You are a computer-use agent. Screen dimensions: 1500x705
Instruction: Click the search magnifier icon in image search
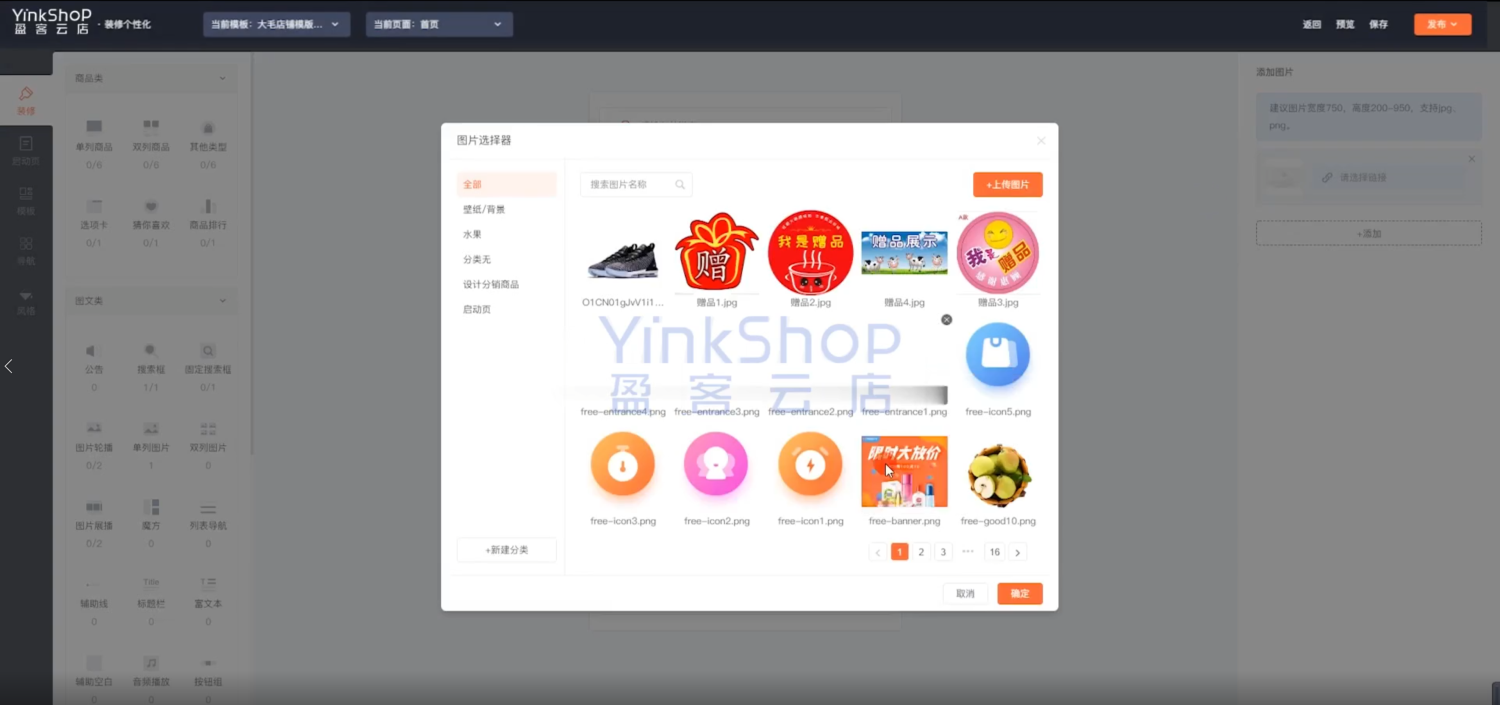click(x=680, y=185)
